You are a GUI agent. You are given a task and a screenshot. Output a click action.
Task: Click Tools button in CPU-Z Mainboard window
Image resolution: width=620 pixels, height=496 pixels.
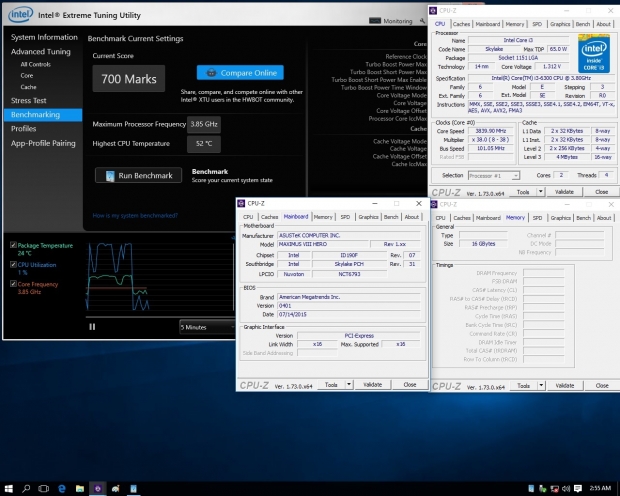[331, 384]
